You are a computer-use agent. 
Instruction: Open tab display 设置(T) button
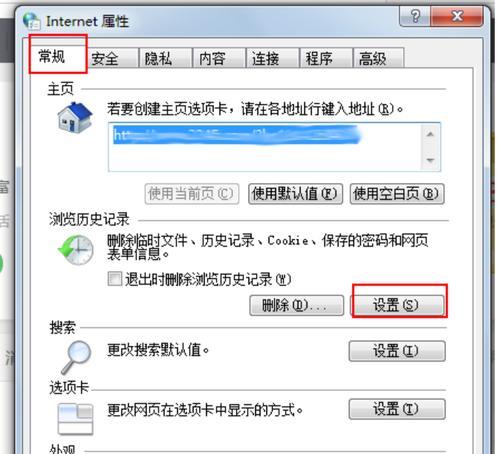[x=397, y=409]
